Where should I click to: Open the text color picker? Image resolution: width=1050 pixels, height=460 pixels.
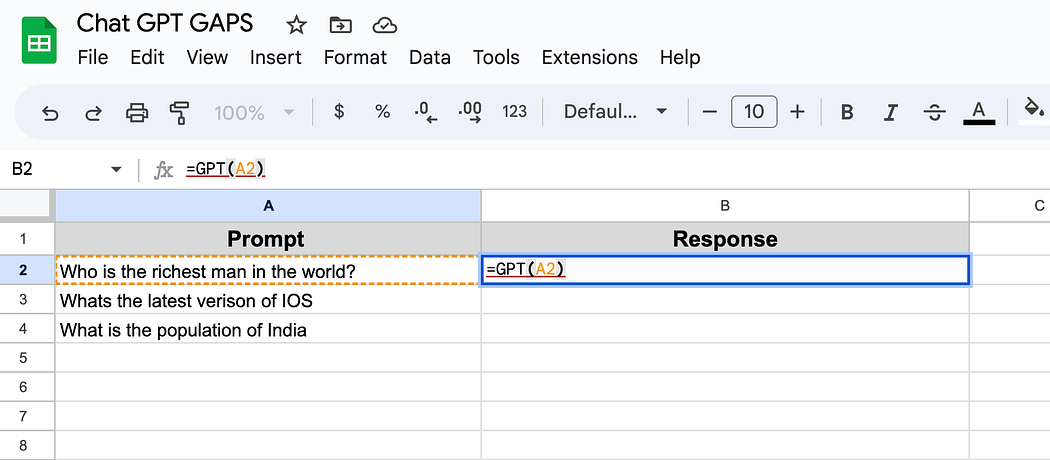(979, 112)
